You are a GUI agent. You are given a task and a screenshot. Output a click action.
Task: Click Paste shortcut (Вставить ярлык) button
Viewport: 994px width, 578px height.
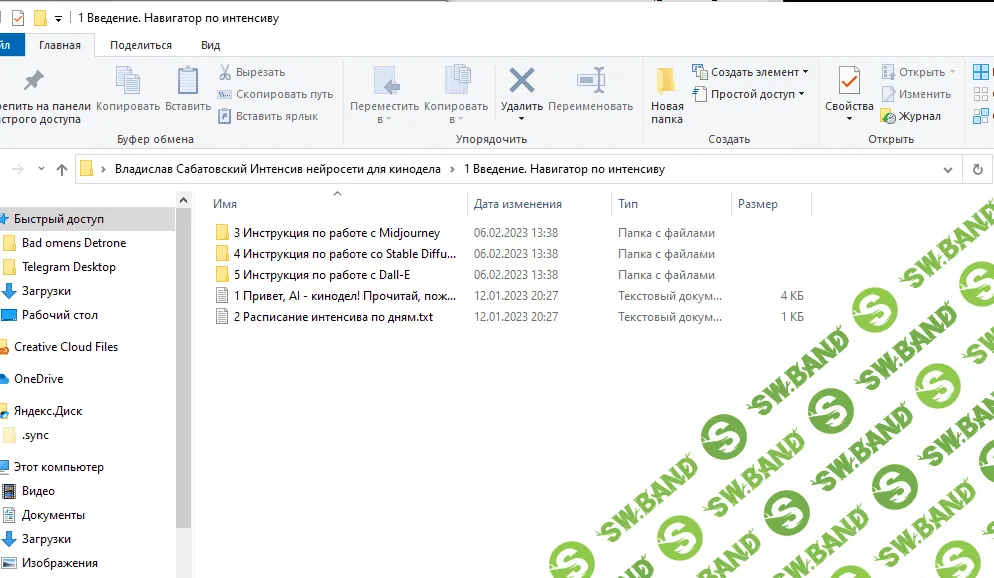pyautogui.click(x=268, y=116)
